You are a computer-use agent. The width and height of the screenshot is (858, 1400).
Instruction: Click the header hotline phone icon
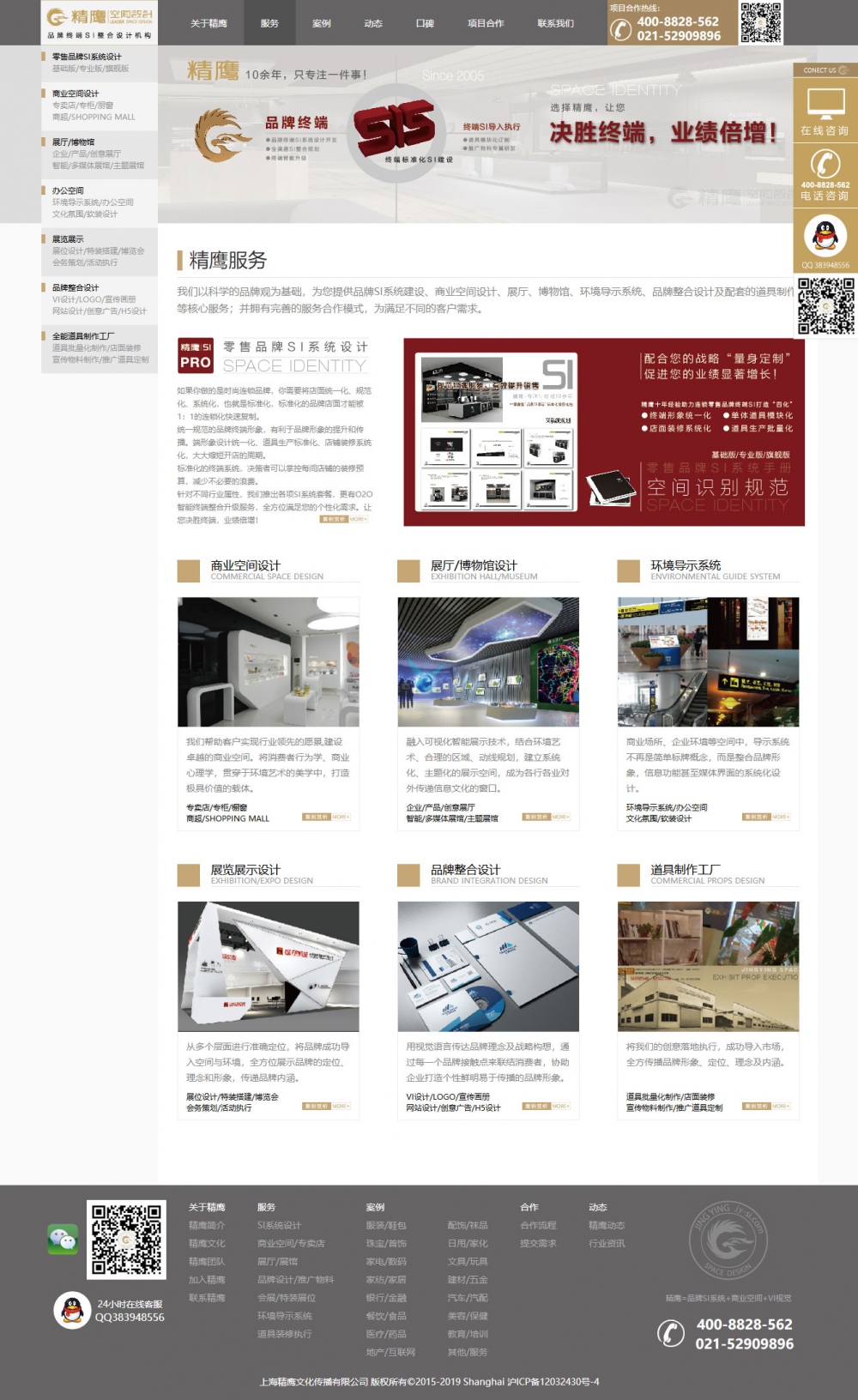coord(620,29)
